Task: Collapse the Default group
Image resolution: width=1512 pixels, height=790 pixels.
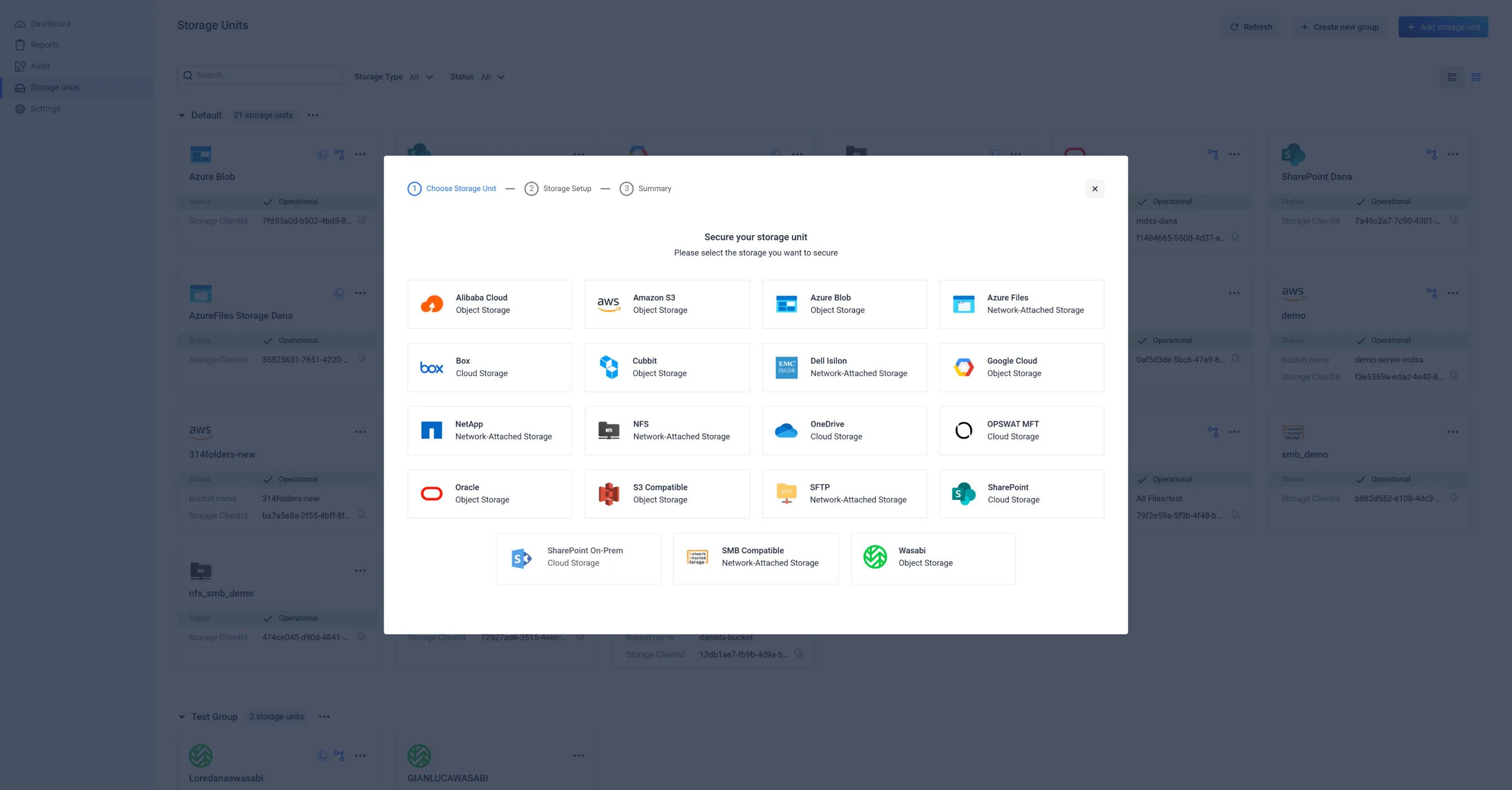Action: (x=182, y=116)
